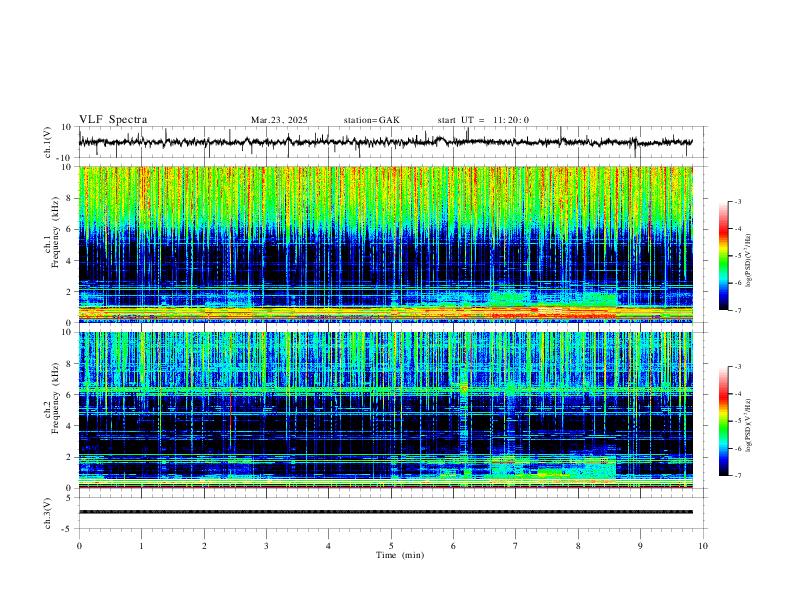Click the lower log(PSD) color bar label
The image size is (792, 612).
pos(749,425)
